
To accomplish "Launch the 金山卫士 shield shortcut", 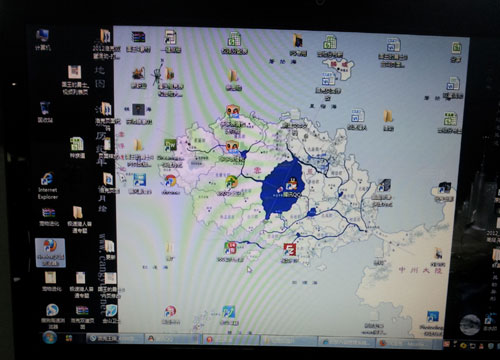I will [x=112, y=314].
